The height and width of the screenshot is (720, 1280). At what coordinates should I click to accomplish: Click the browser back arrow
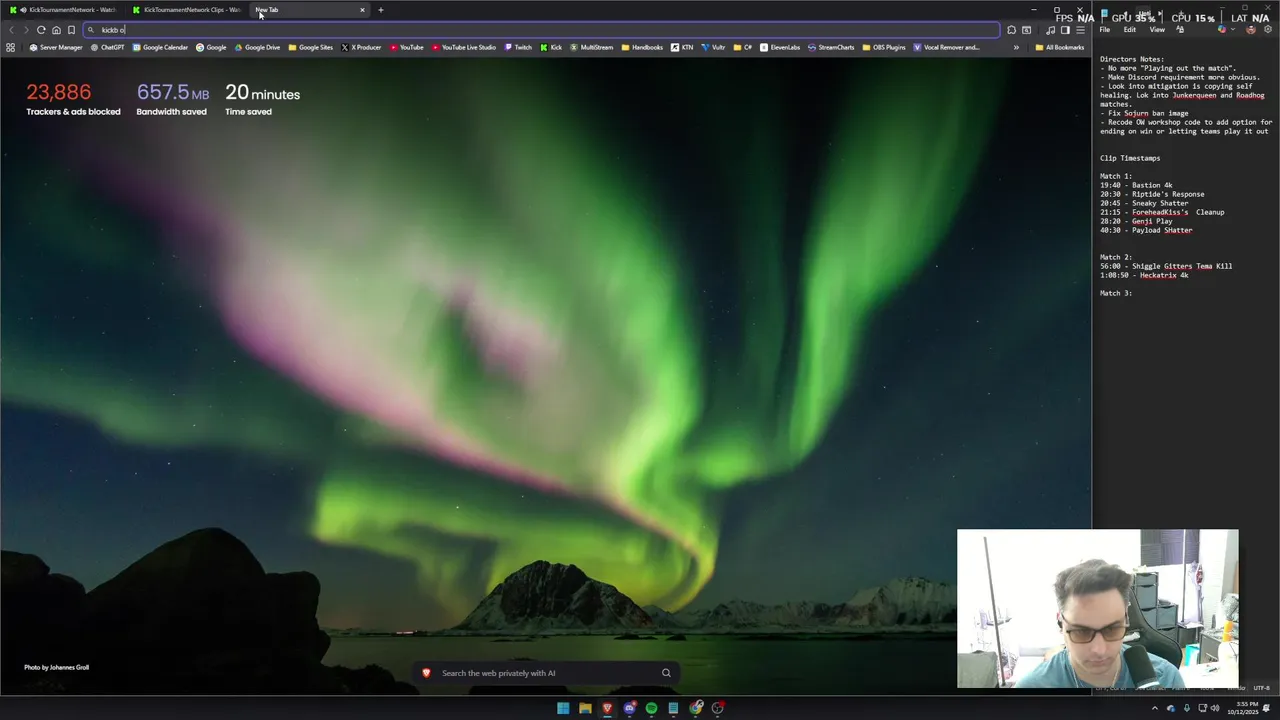[x=12, y=30]
